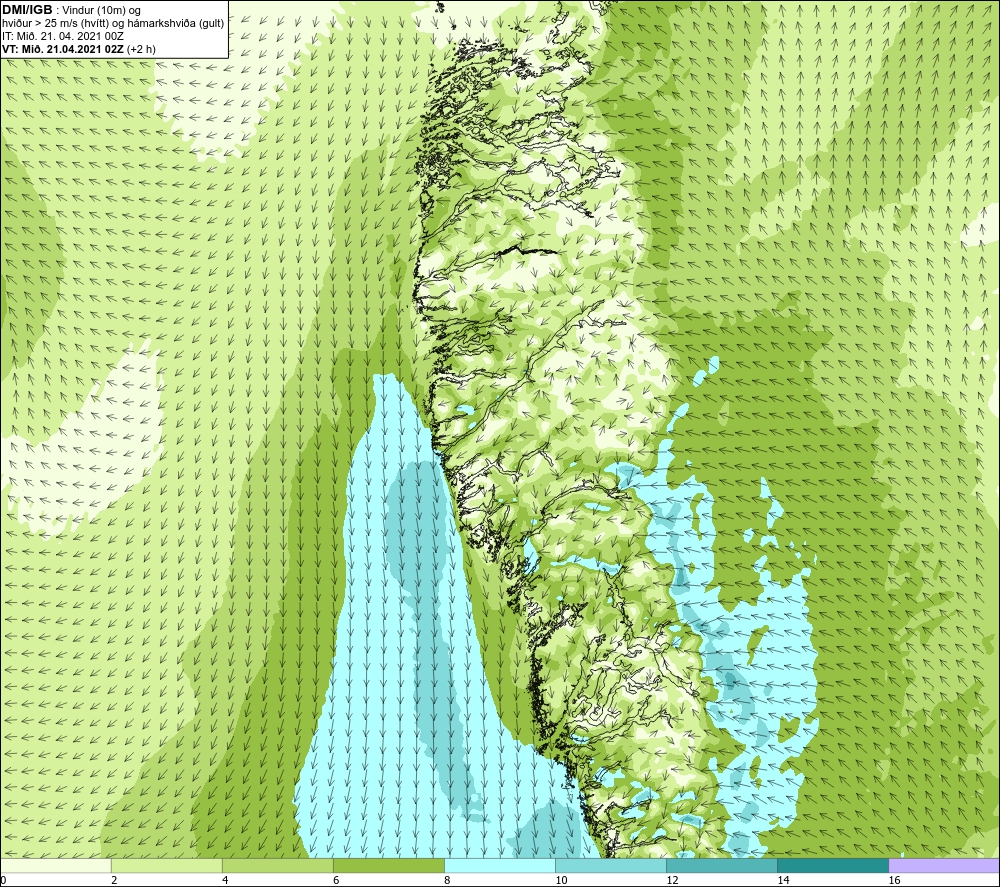Click the legend label '2'
Image resolution: width=1000 pixels, height=887 pixels.
(x=114, y=880)
